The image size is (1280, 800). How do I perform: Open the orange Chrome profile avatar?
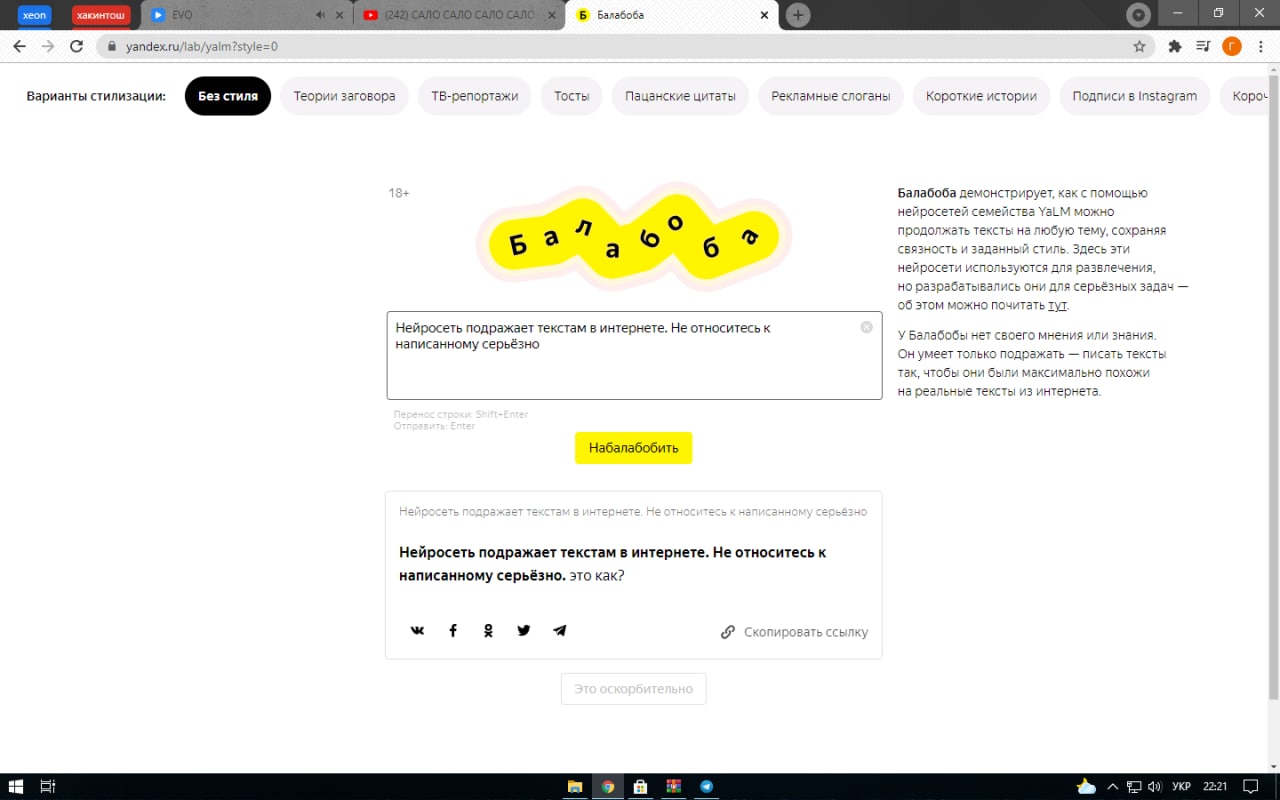pyautogui.click(x=1232, y=46)
